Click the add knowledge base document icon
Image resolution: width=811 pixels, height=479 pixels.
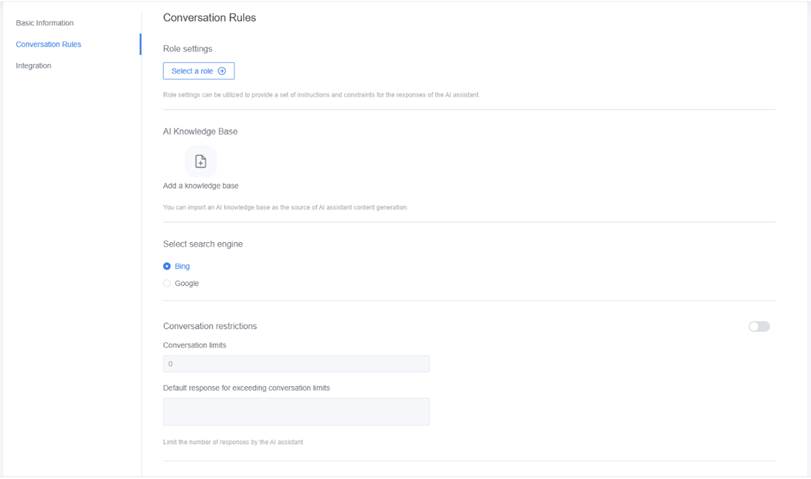pos(200,161)
